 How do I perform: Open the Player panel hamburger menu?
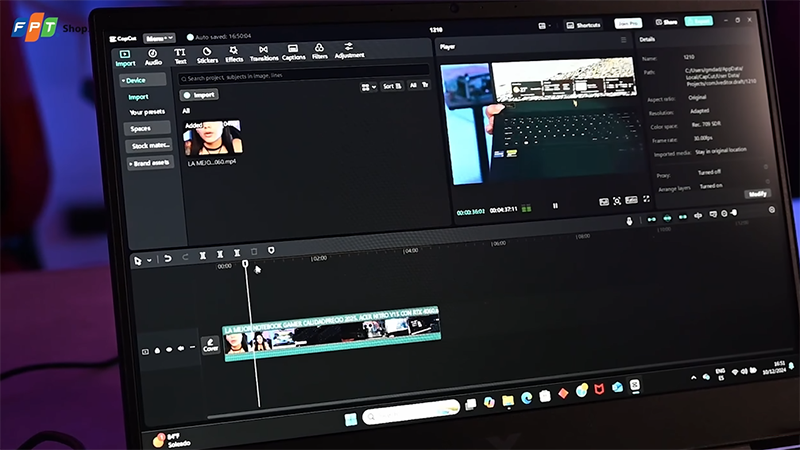pos(623,40)
